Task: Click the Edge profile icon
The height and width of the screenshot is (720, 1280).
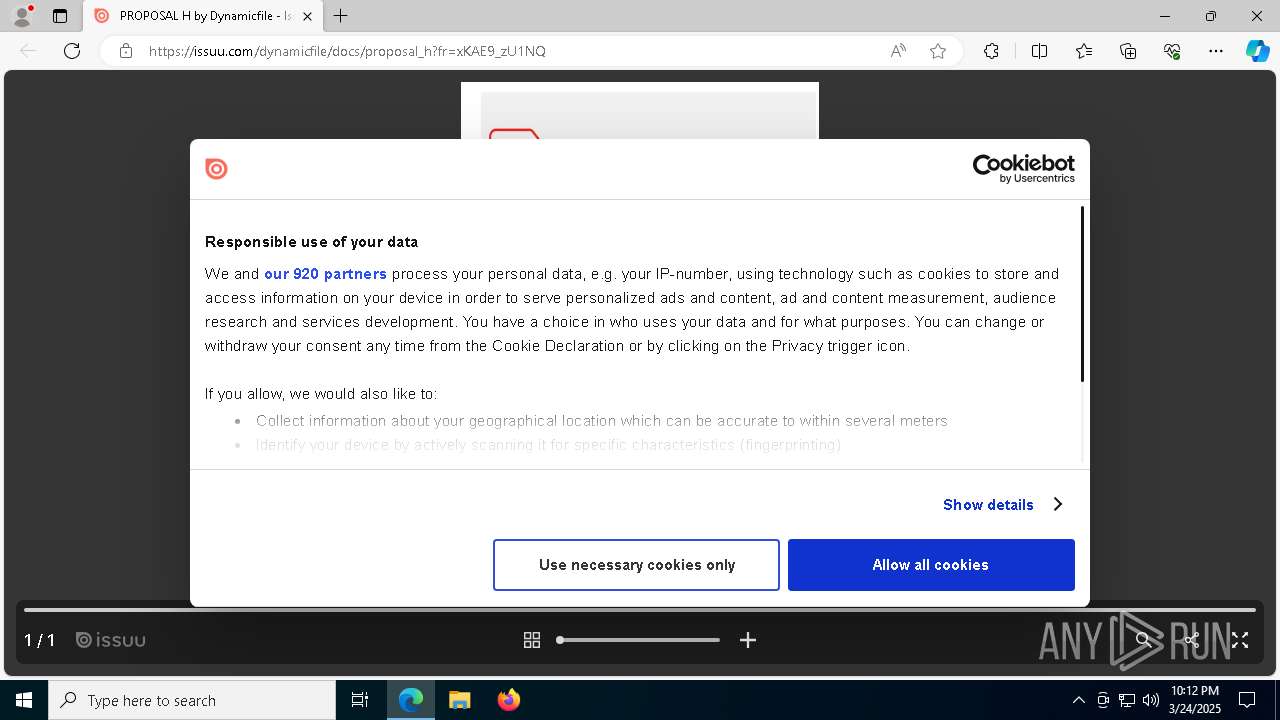Action: pos(21,16)
